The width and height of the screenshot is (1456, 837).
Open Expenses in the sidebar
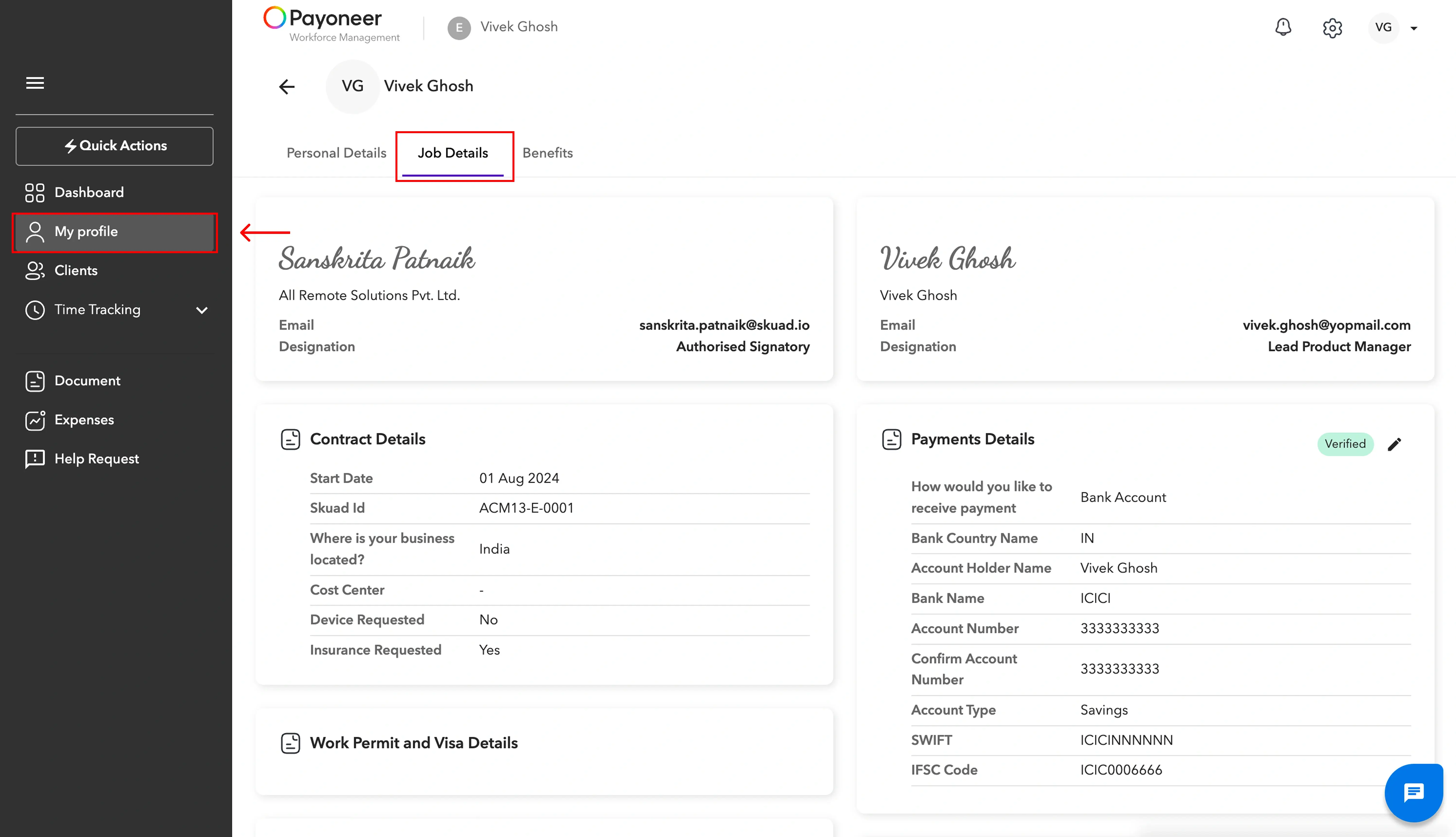pyautogui.click(x=84, y=420)
